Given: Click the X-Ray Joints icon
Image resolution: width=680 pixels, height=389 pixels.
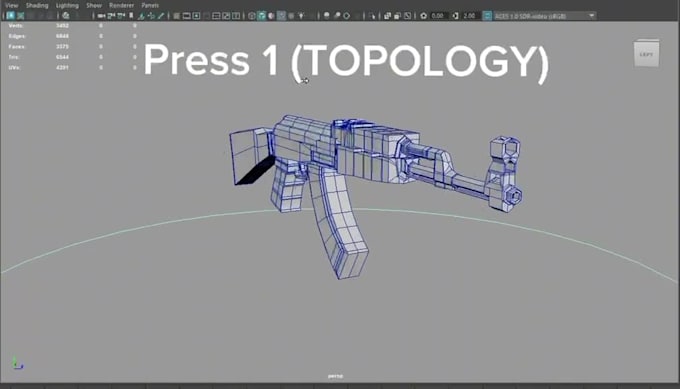Looking at the screenshot, I should click(x=408, y=16).
